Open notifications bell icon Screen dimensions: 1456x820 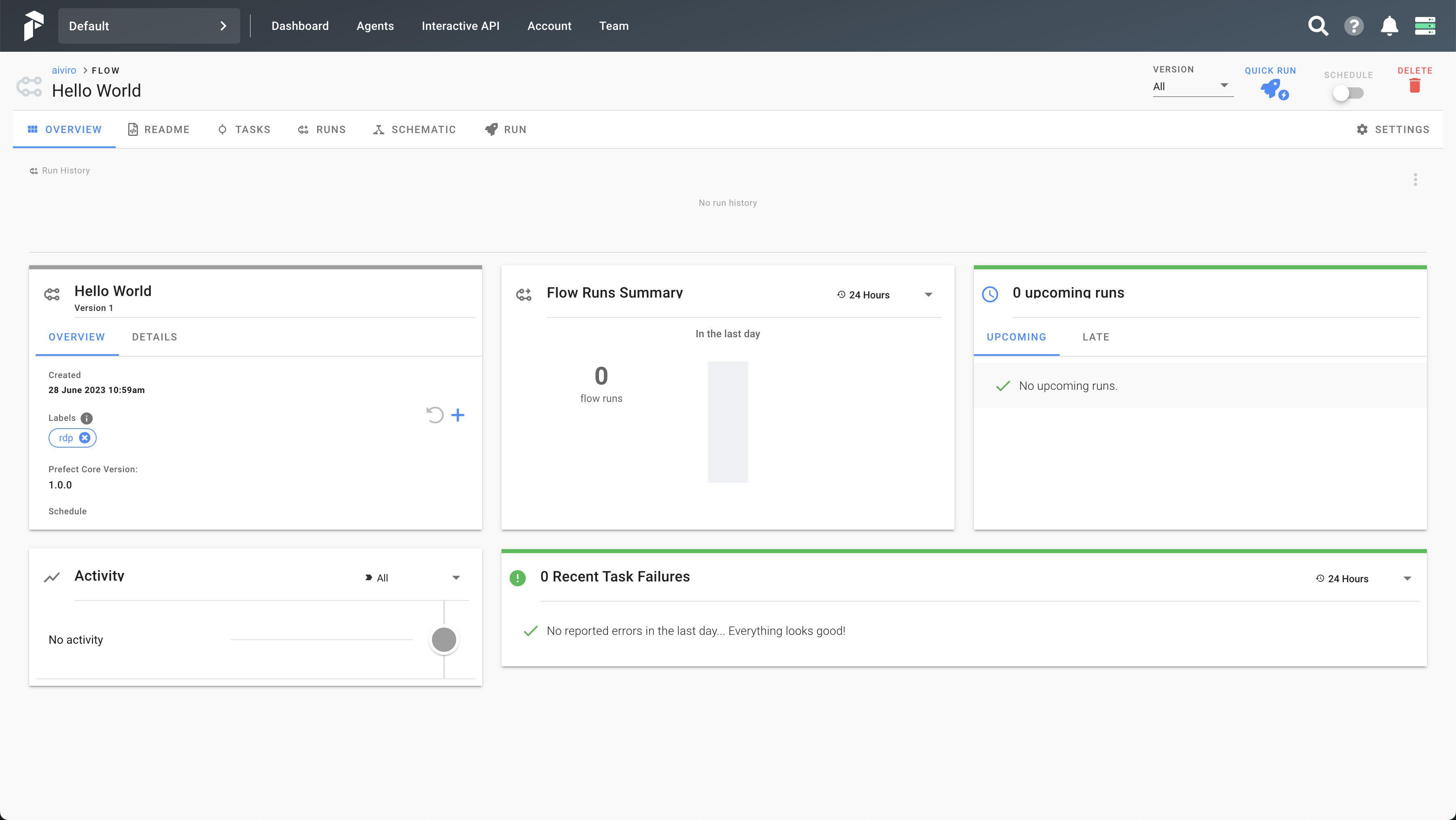tap(1389, 26)
